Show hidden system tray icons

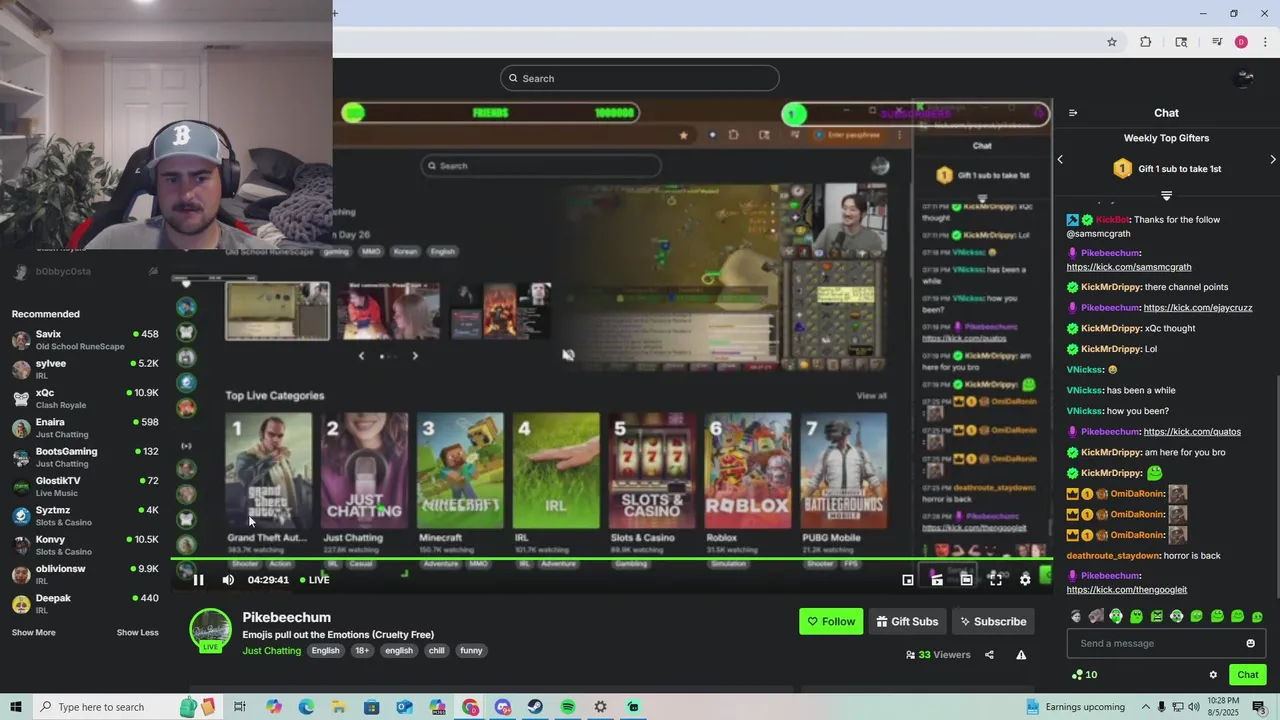click(x=1144, y=707)
